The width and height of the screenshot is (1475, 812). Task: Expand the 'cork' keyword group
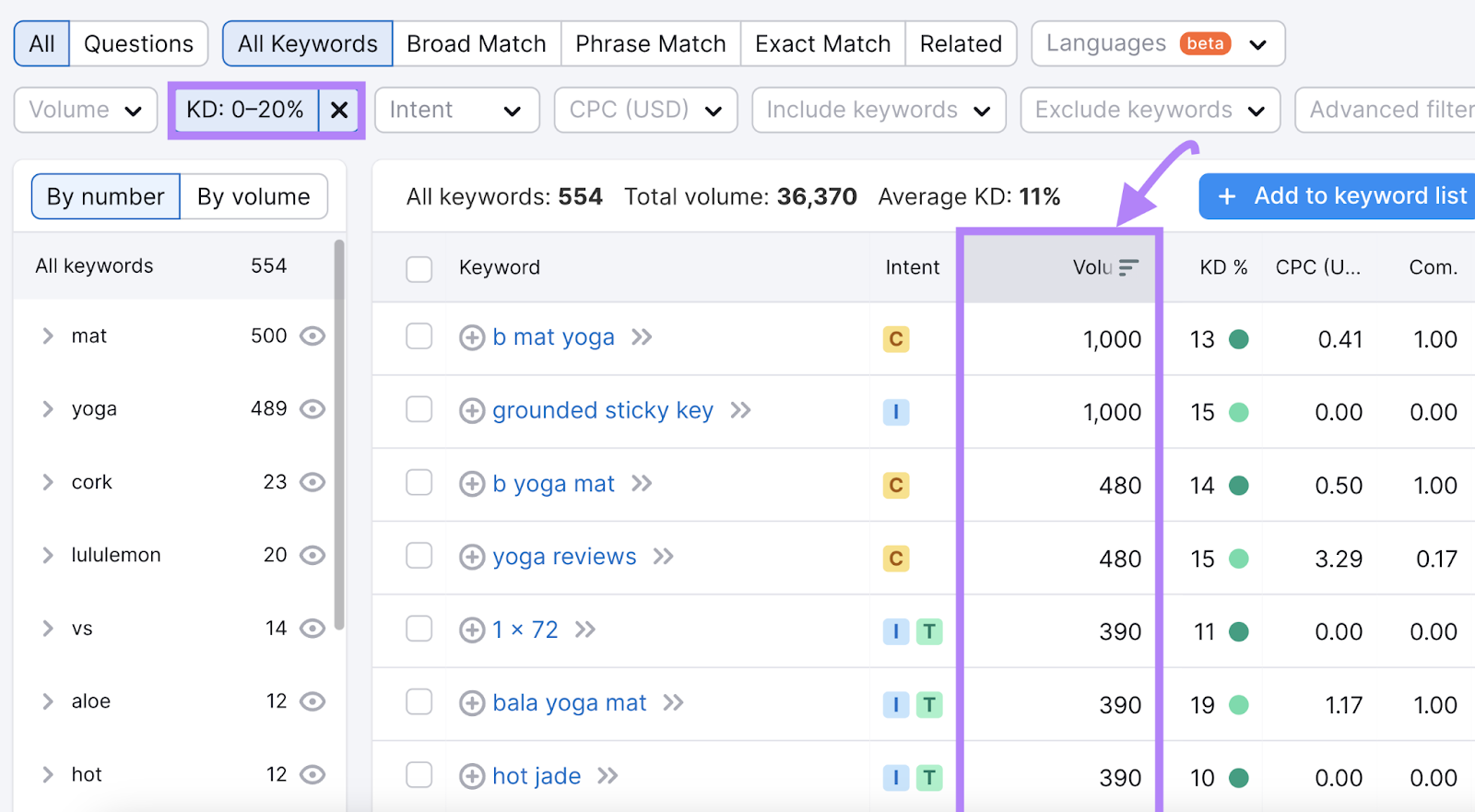click(x=48, y=482)
